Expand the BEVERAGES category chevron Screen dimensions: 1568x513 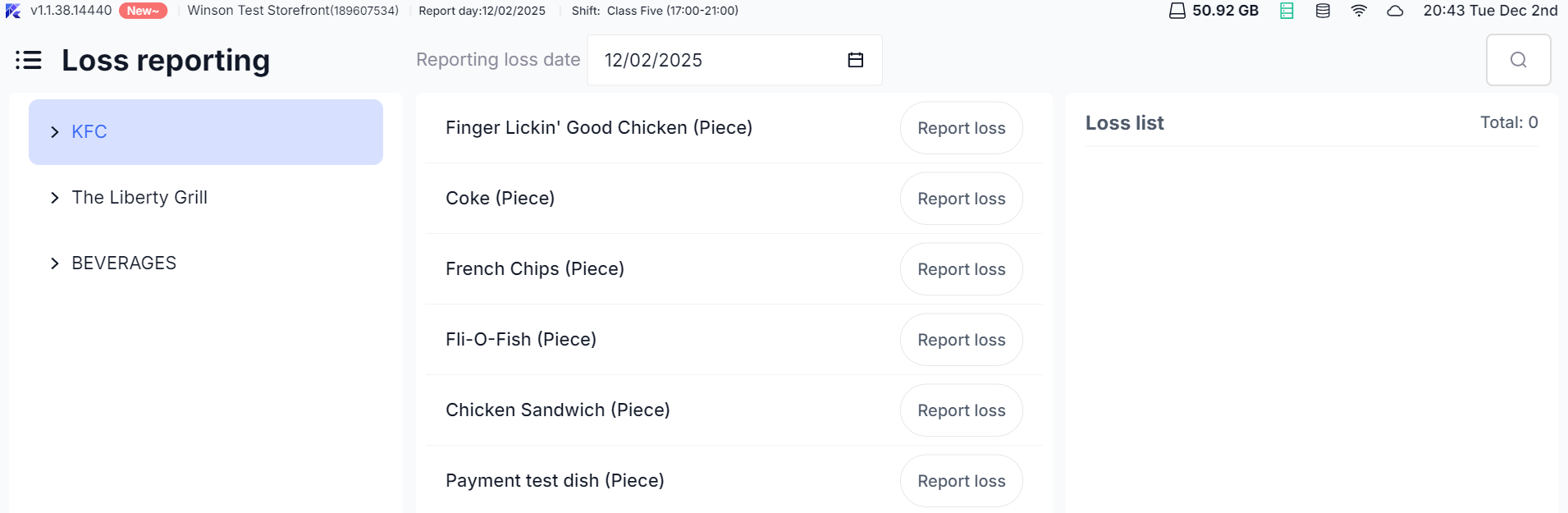tap(55, 263)
